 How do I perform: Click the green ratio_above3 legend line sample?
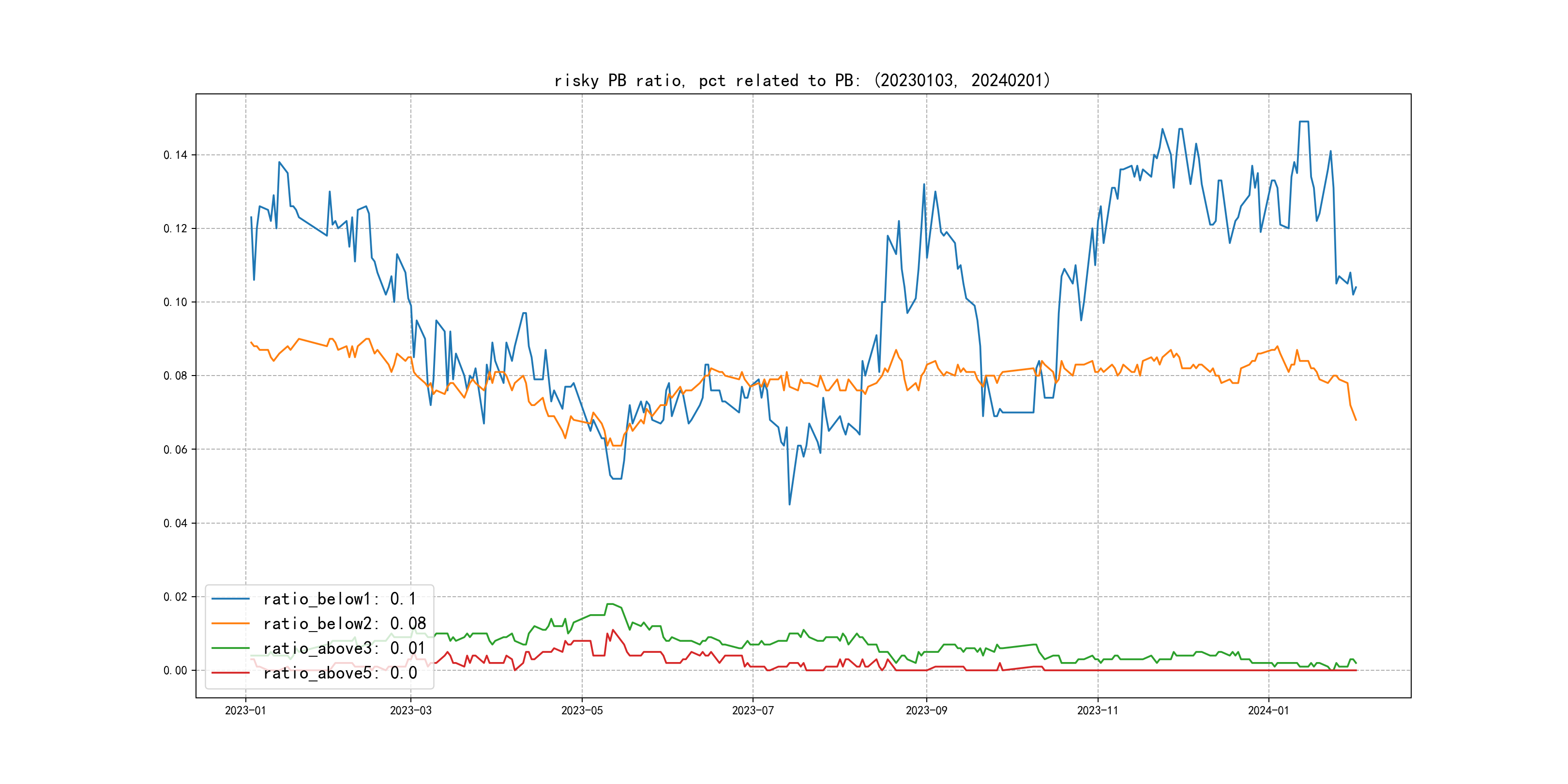pyautogui.click(x=230, y=648)
